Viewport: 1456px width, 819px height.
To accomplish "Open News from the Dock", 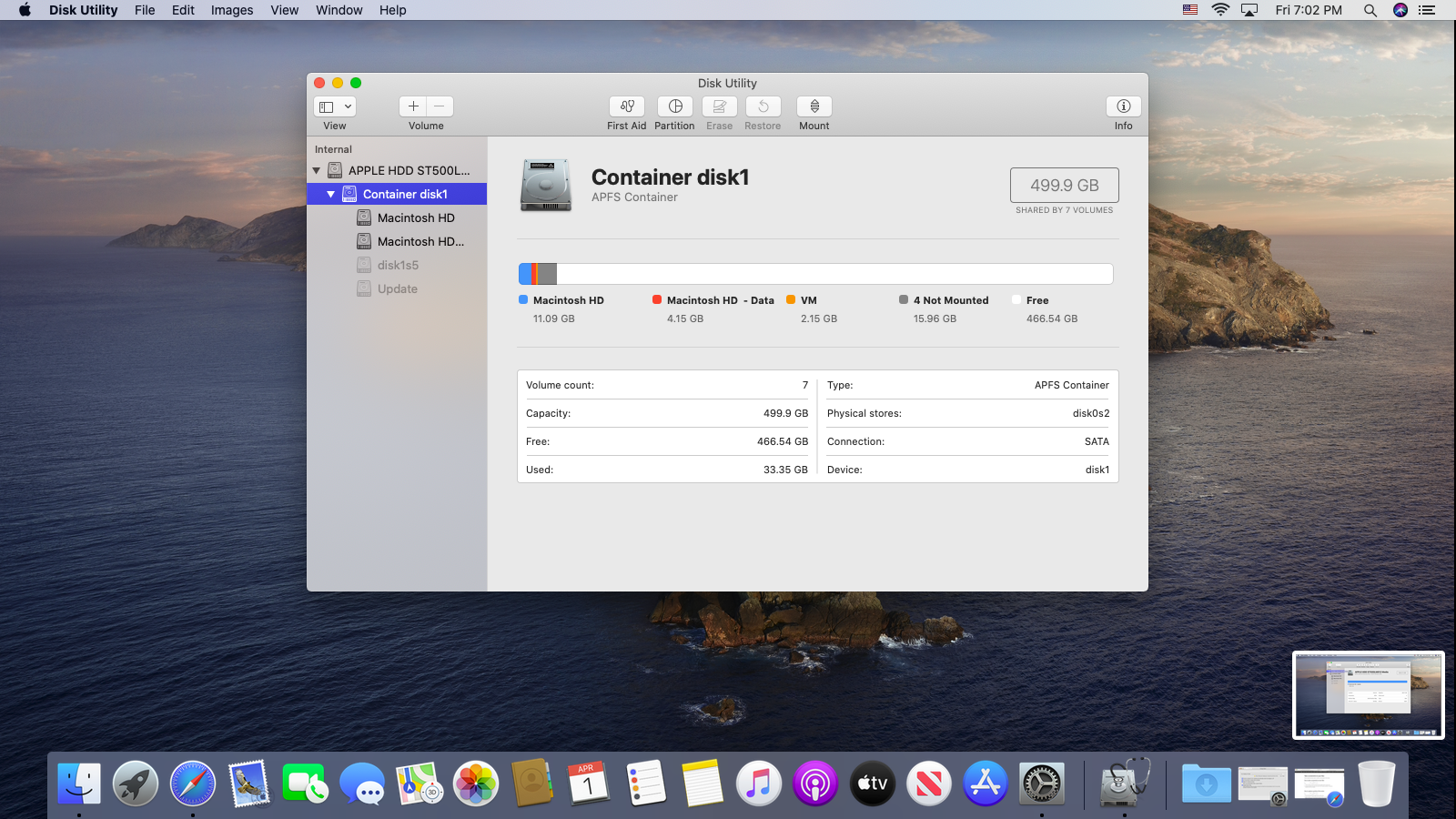I will [x=929, y=783].
